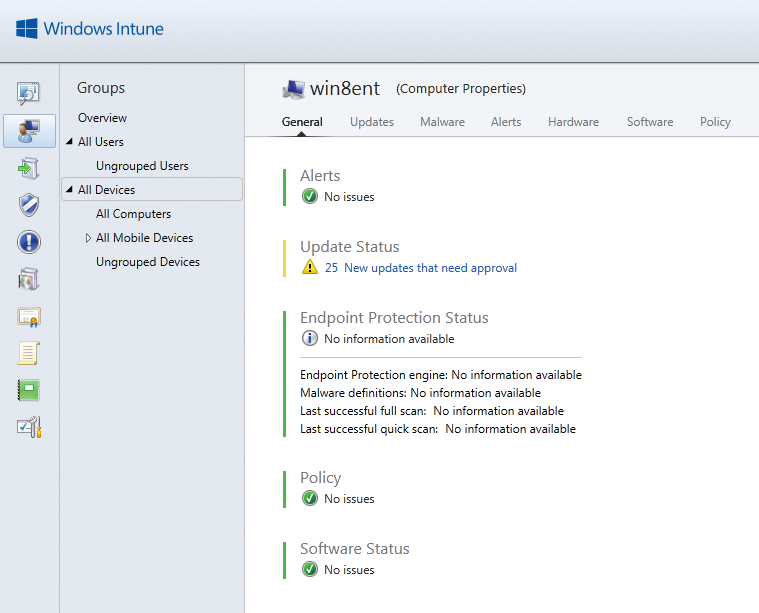Screen dimensions: 759x613
Task: Open the Reports green notebook icon
Action: [29, 390]
